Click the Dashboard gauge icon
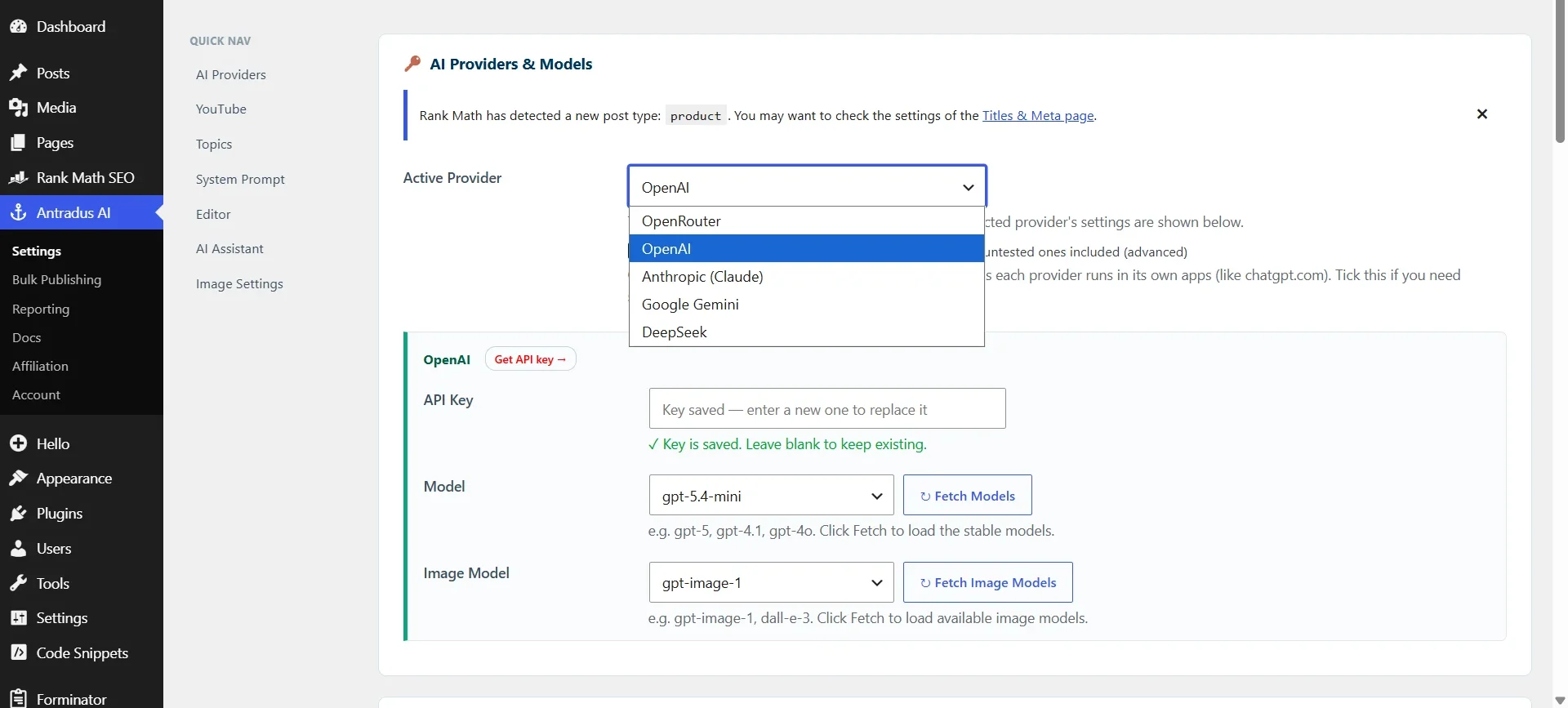Image resolution: width=1568 pixels, height=708 pixels. [x=18, y=26]
